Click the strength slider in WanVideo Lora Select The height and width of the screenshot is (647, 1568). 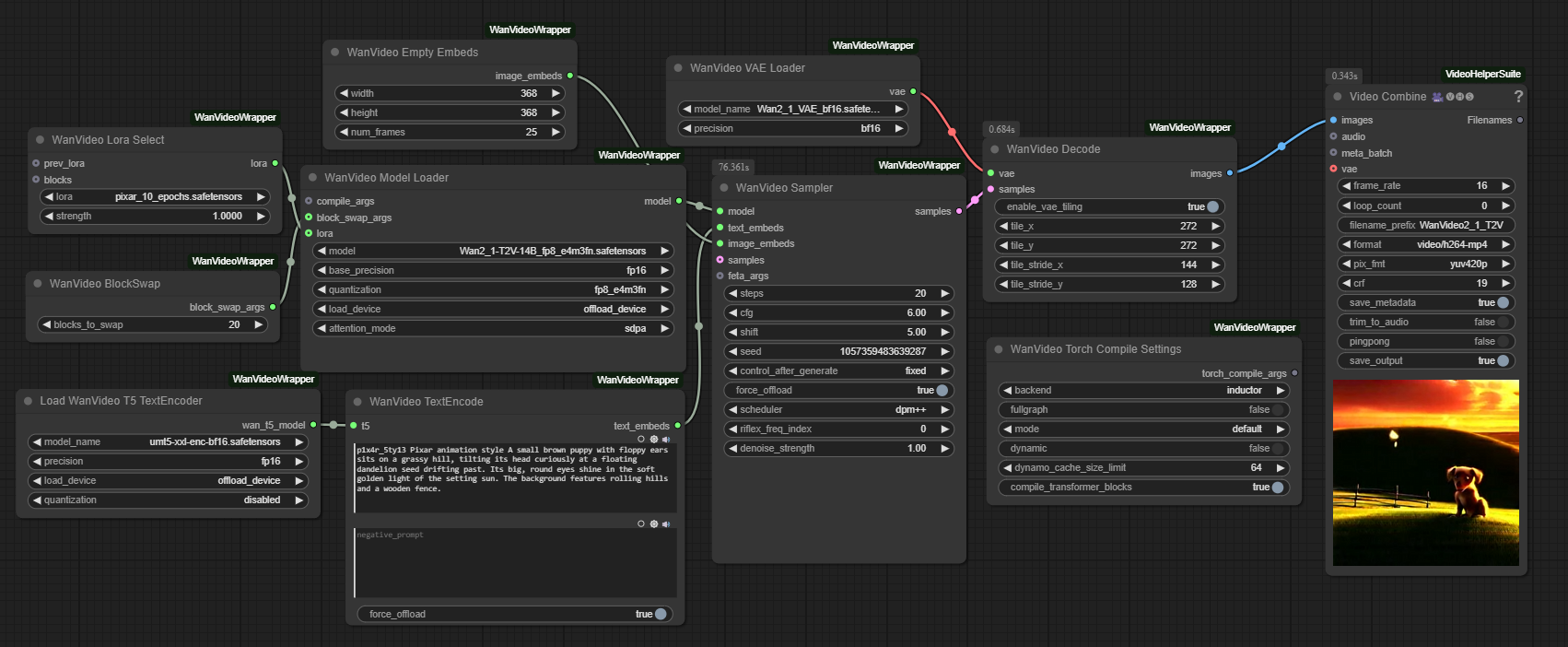pos(155,217)
